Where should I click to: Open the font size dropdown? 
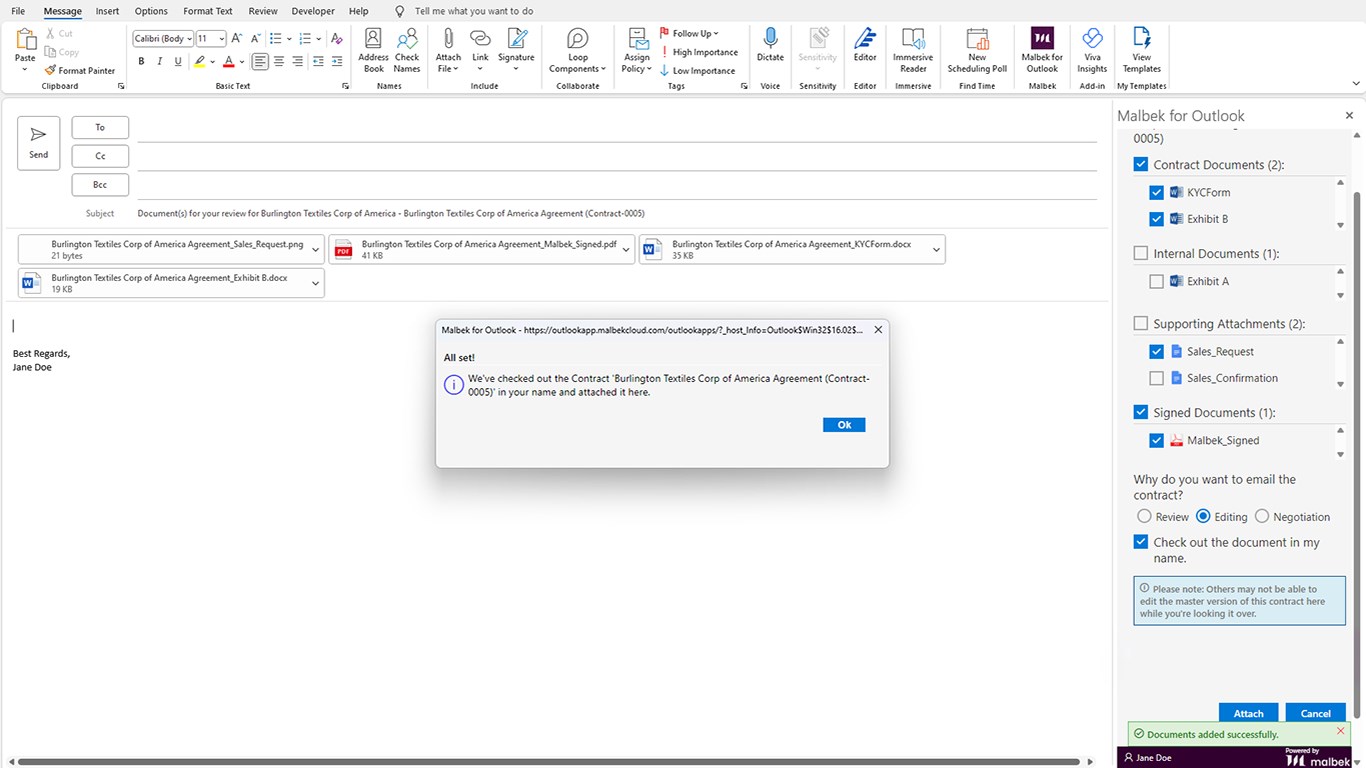point(221,39)
